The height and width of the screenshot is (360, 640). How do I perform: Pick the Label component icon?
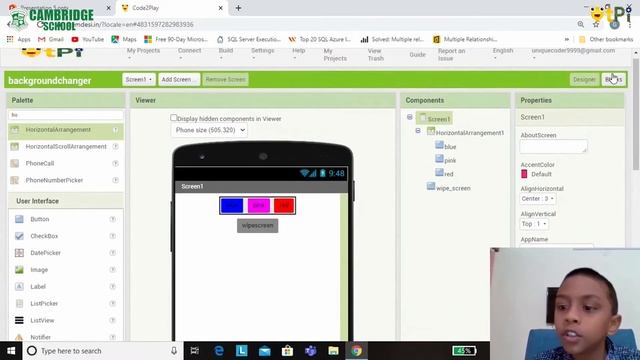(19, 287)
